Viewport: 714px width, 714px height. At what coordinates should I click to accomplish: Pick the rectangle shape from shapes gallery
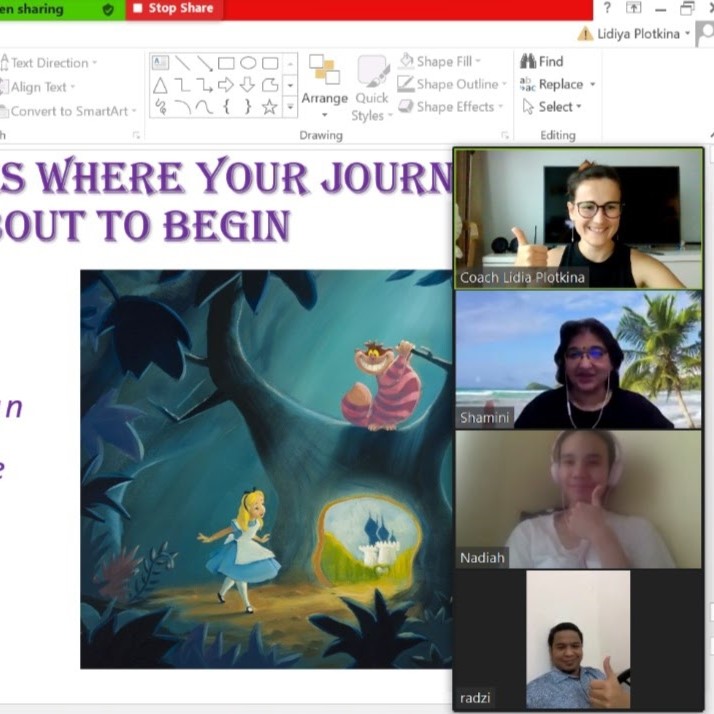coord(226,63)
